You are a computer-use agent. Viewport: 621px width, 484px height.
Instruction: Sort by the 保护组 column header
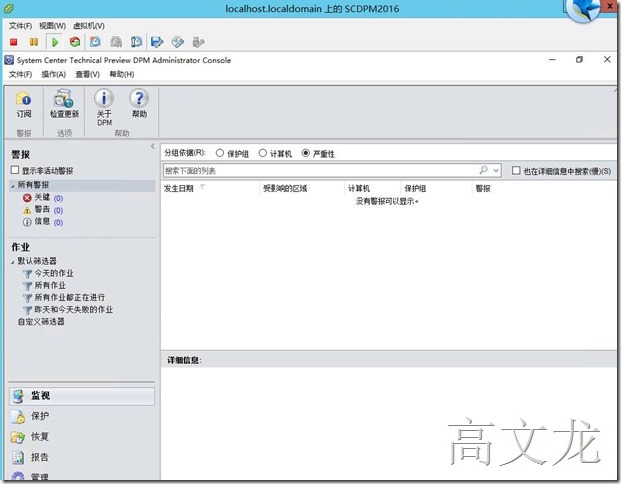click(x=415, y=189)
